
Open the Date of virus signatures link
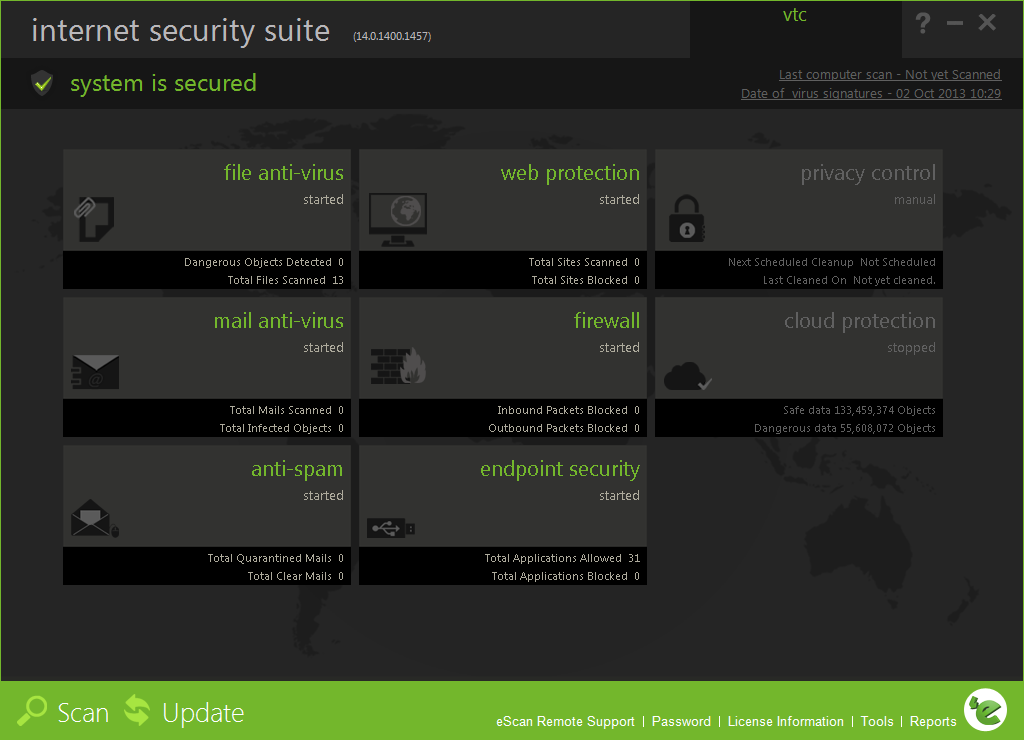tap(870, 93)
